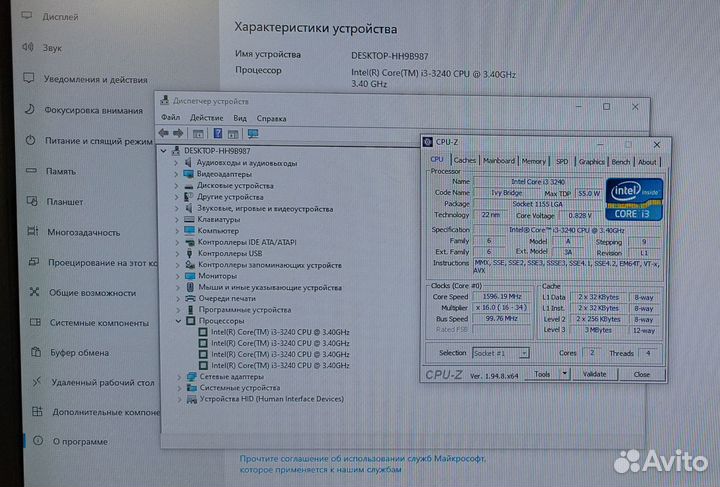Expand Контроллеры USB node

(x=177, y=253)
